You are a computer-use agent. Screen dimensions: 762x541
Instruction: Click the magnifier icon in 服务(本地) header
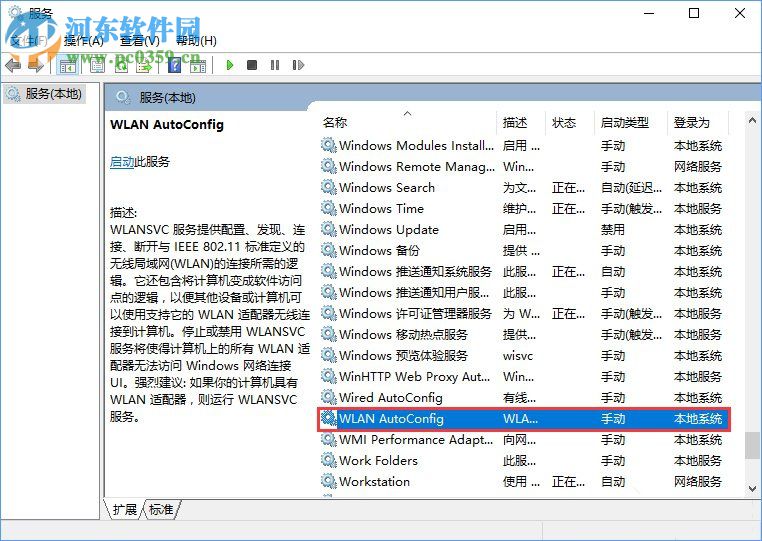tap(123, 97)
